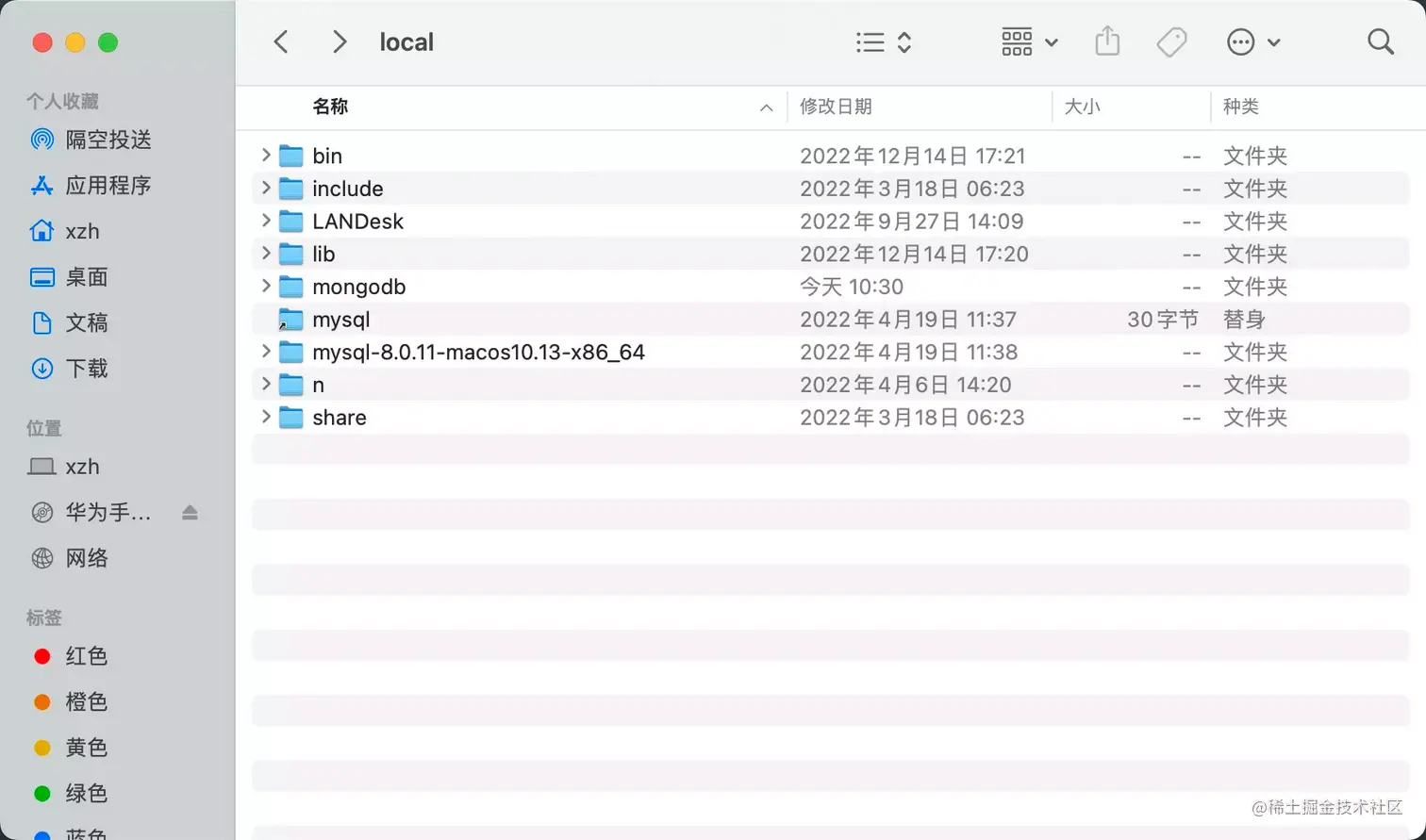Go forward with the right chevron button

tap(340, 41)
